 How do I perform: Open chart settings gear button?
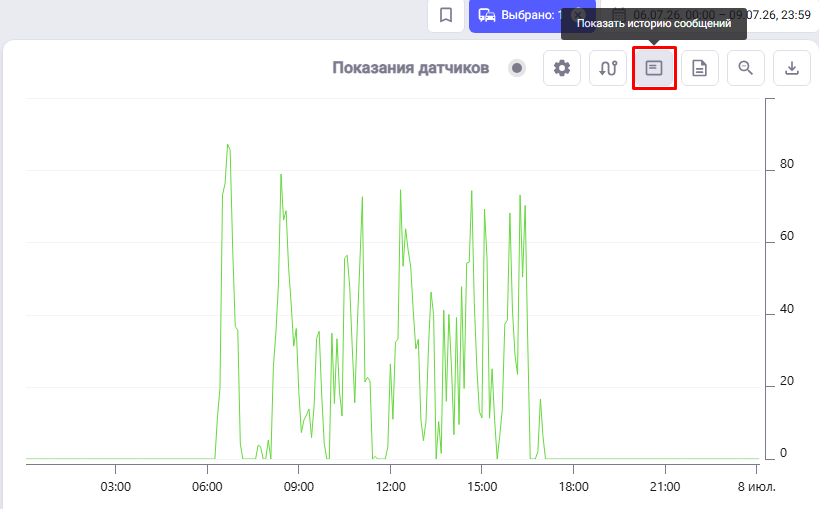562,68
